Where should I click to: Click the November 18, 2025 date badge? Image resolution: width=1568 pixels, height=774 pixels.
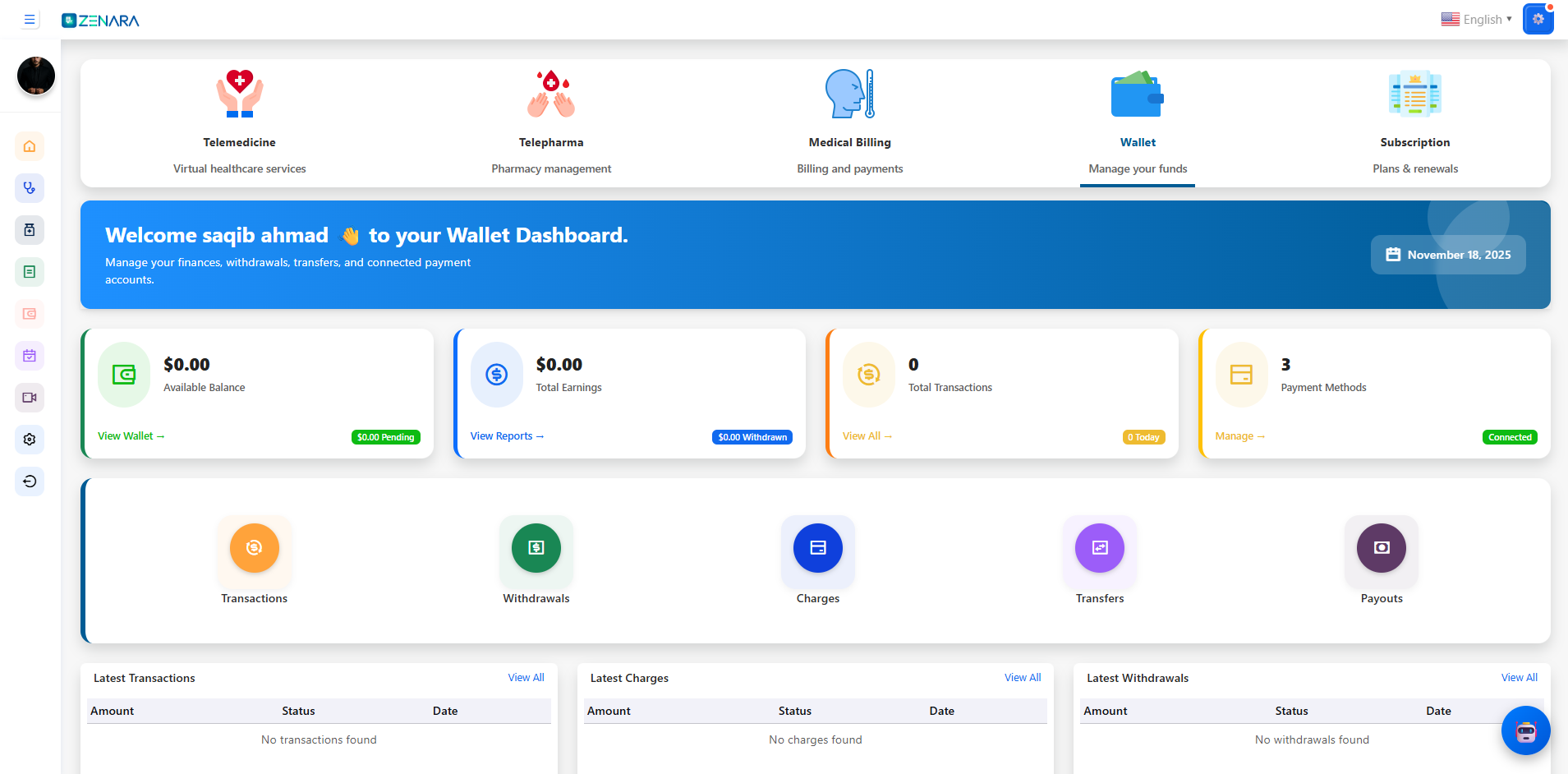tap(1447, 255)
